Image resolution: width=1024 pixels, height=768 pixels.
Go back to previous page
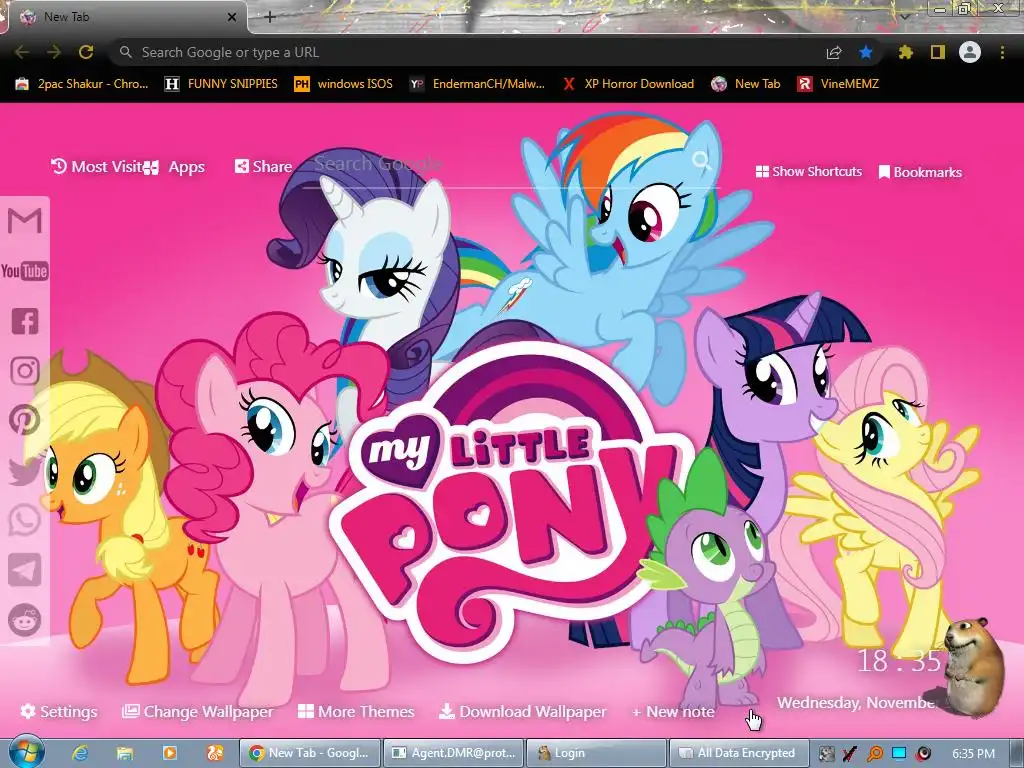tap(22, 52)
